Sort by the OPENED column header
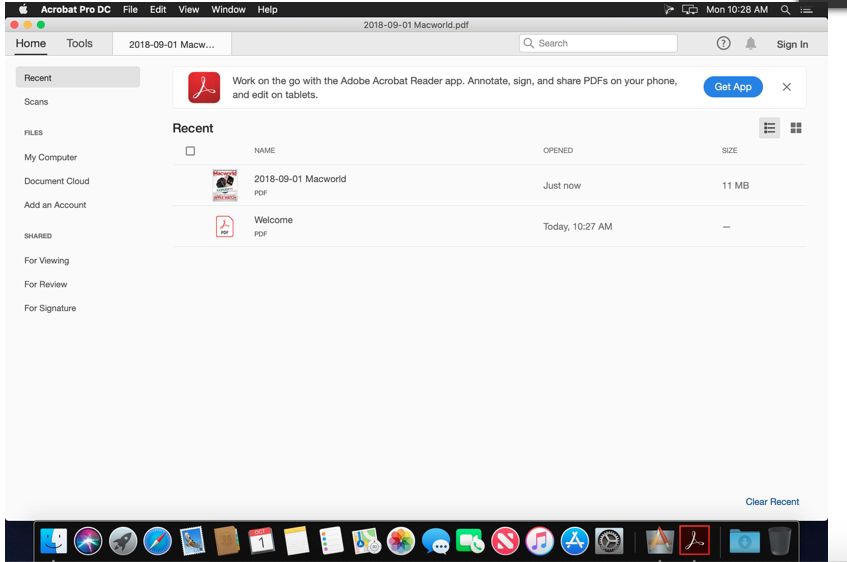 (558, 150)
